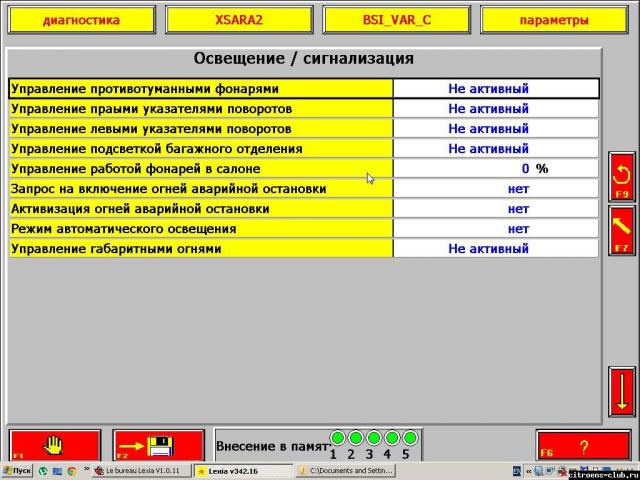The height and width of the screenshot is (480, 640).
Task: Open the Пуск start menu
Action: click(17, 471)
